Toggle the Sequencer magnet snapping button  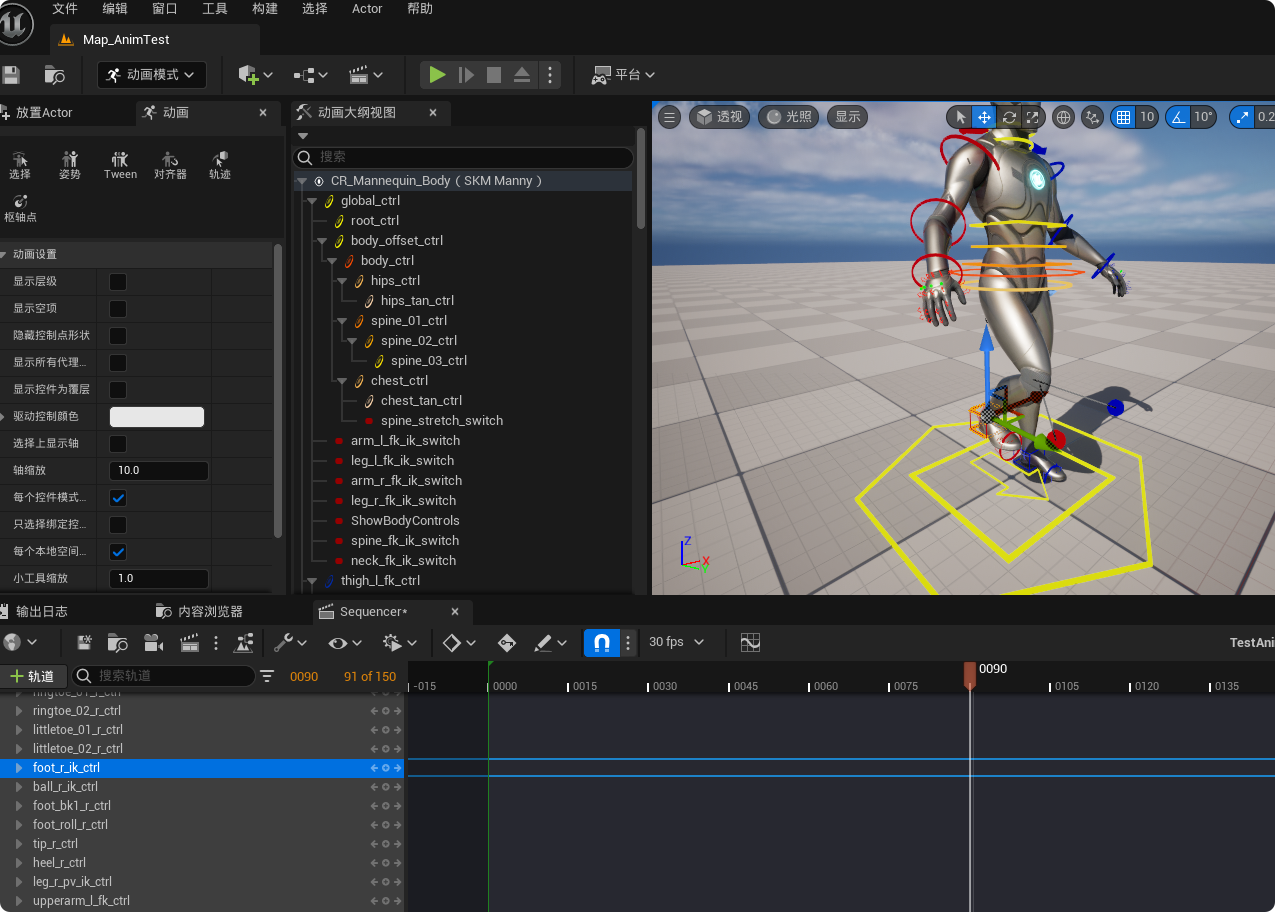[602, 642]
